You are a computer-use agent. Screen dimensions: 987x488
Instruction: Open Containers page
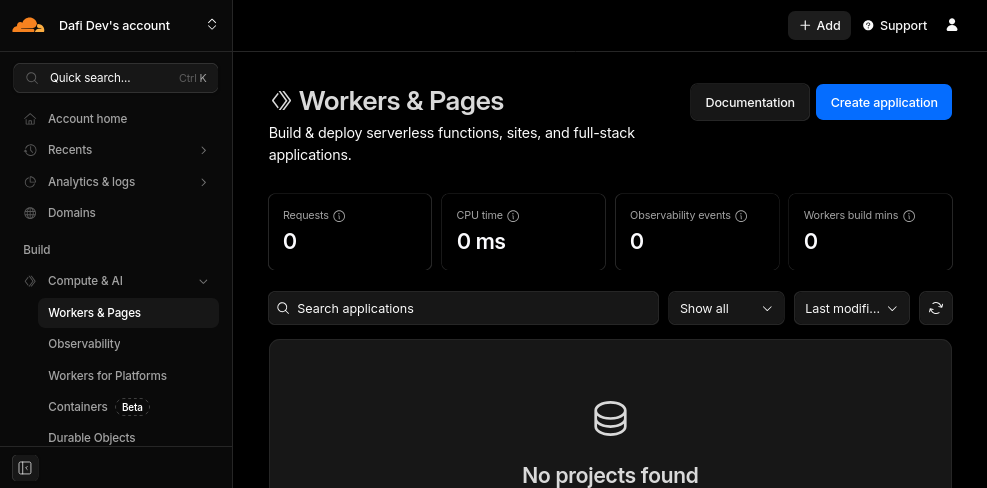click(78, 407)
